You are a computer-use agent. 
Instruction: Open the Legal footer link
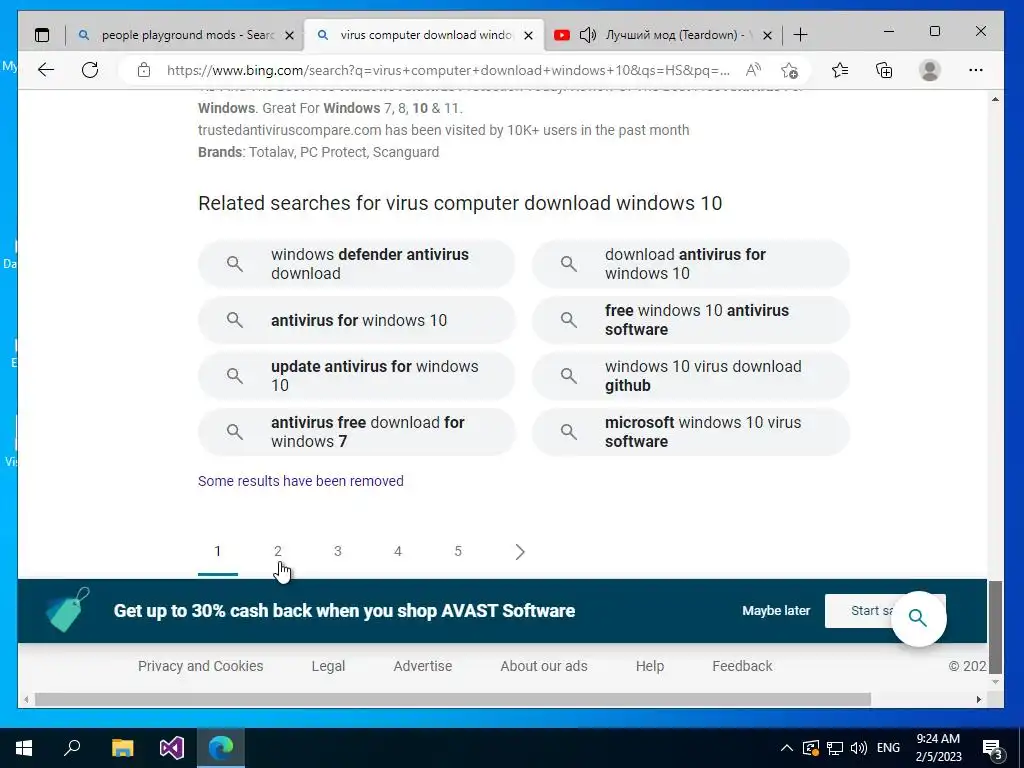pyautogui.click(x=328, y=666)
